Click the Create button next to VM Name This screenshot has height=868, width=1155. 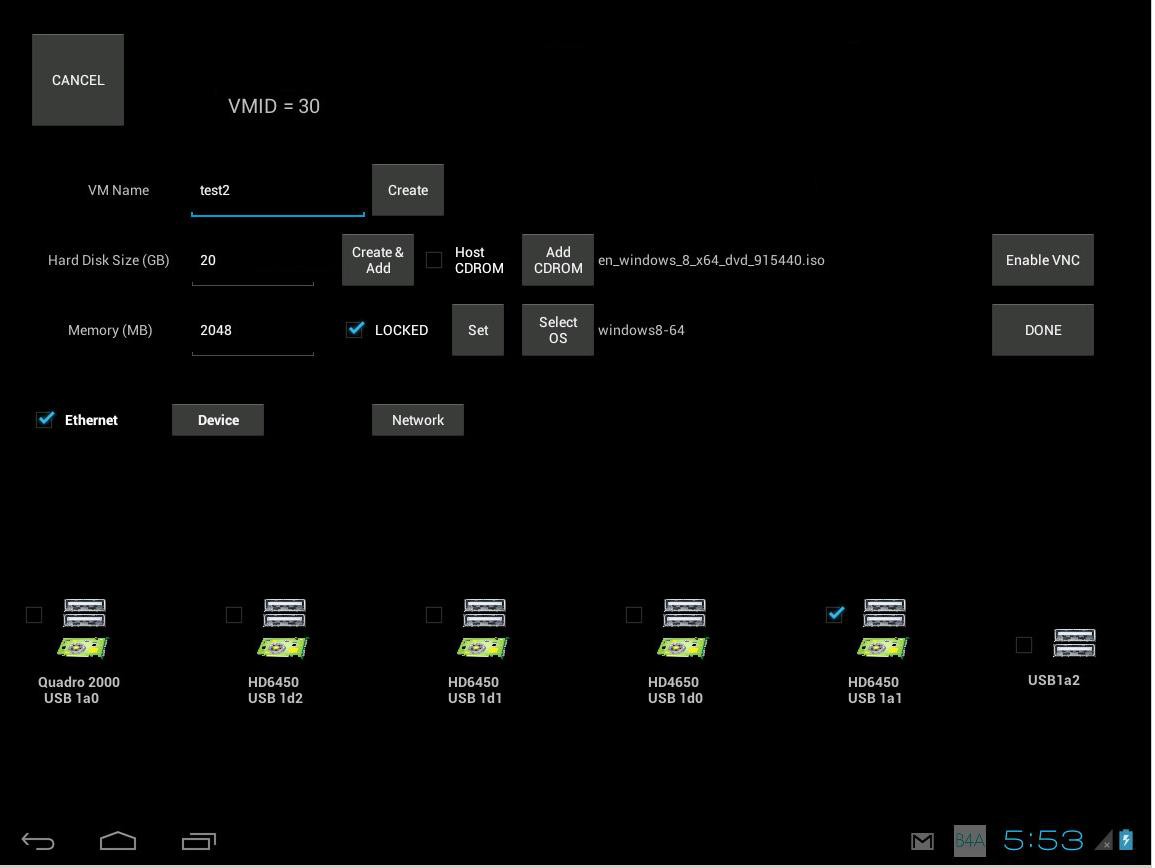(408, 190)
